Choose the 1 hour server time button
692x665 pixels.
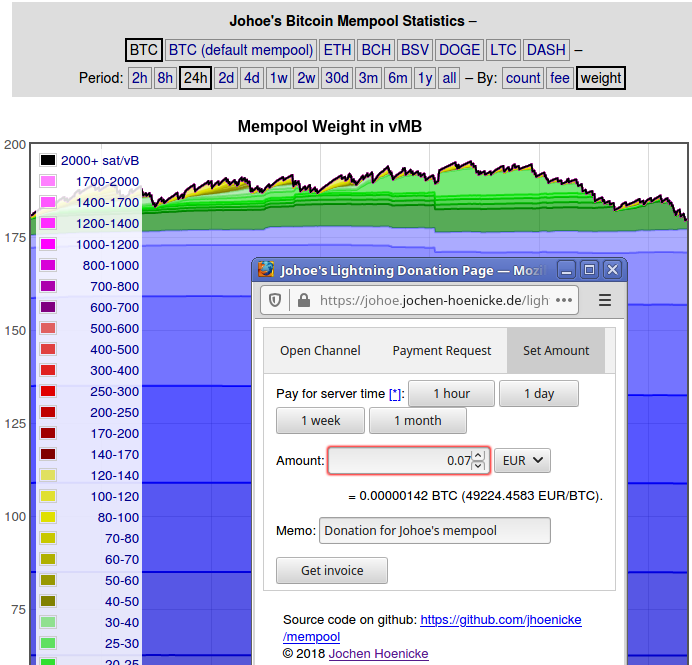tap(451, 394)
